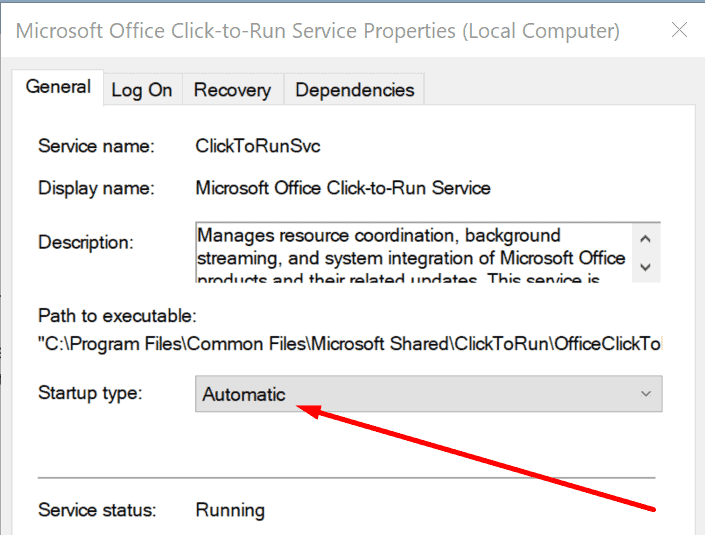Open the Dependencies tab
Screen dimensions: 705x535
tap(355, 90)
